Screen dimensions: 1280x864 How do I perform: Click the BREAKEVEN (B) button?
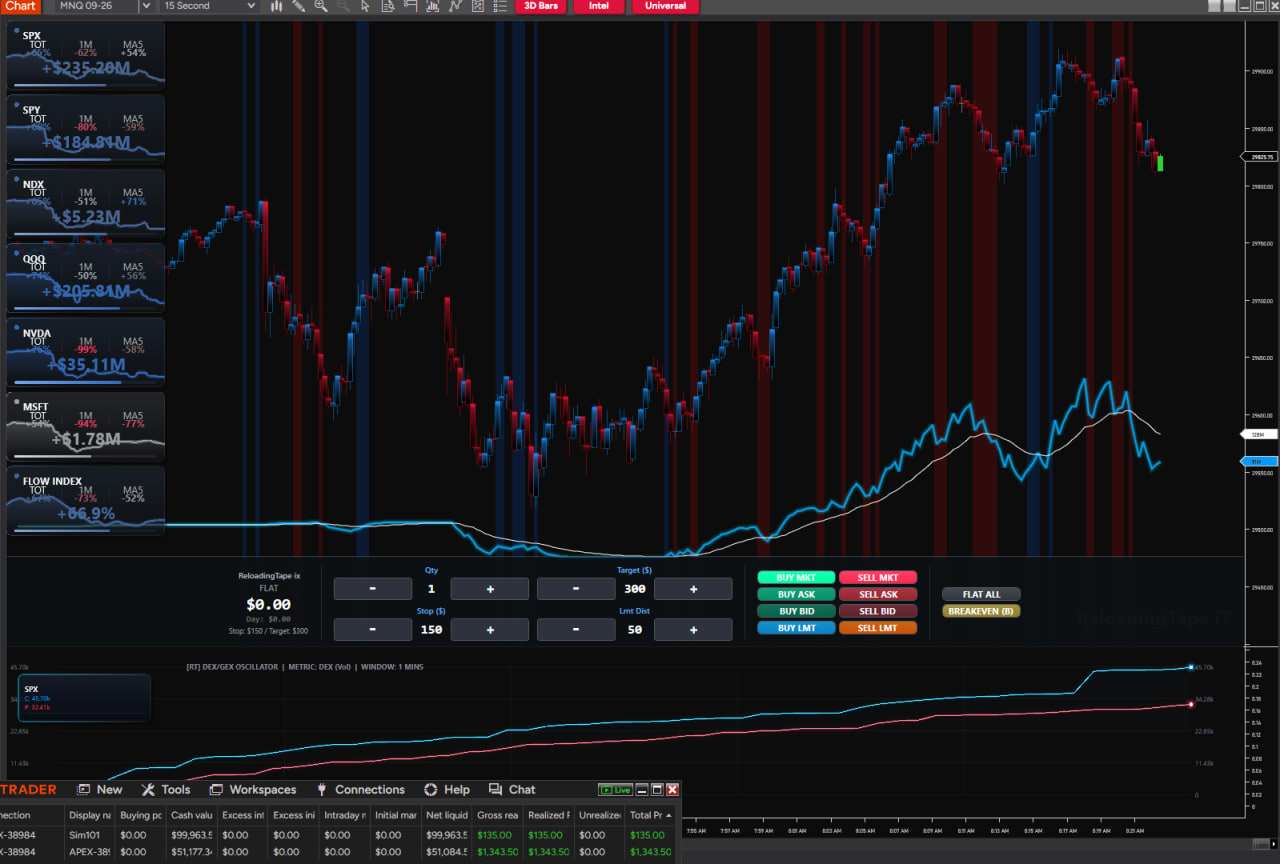[x=981, y=611]
